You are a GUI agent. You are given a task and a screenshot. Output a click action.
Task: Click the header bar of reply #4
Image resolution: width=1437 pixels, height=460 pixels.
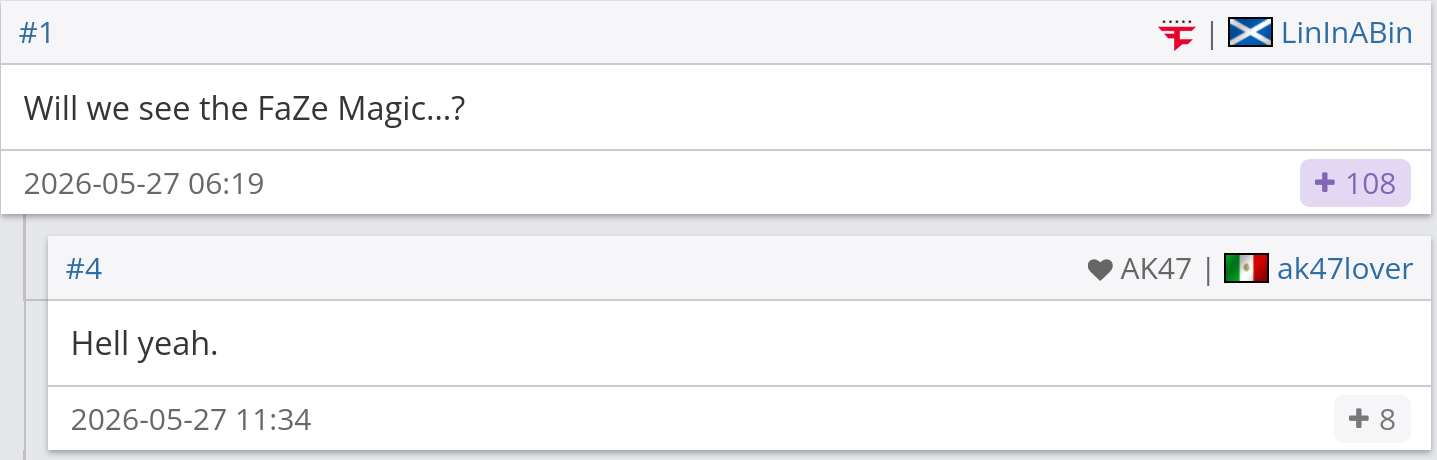pyautogui.click(x=742, y=269)
